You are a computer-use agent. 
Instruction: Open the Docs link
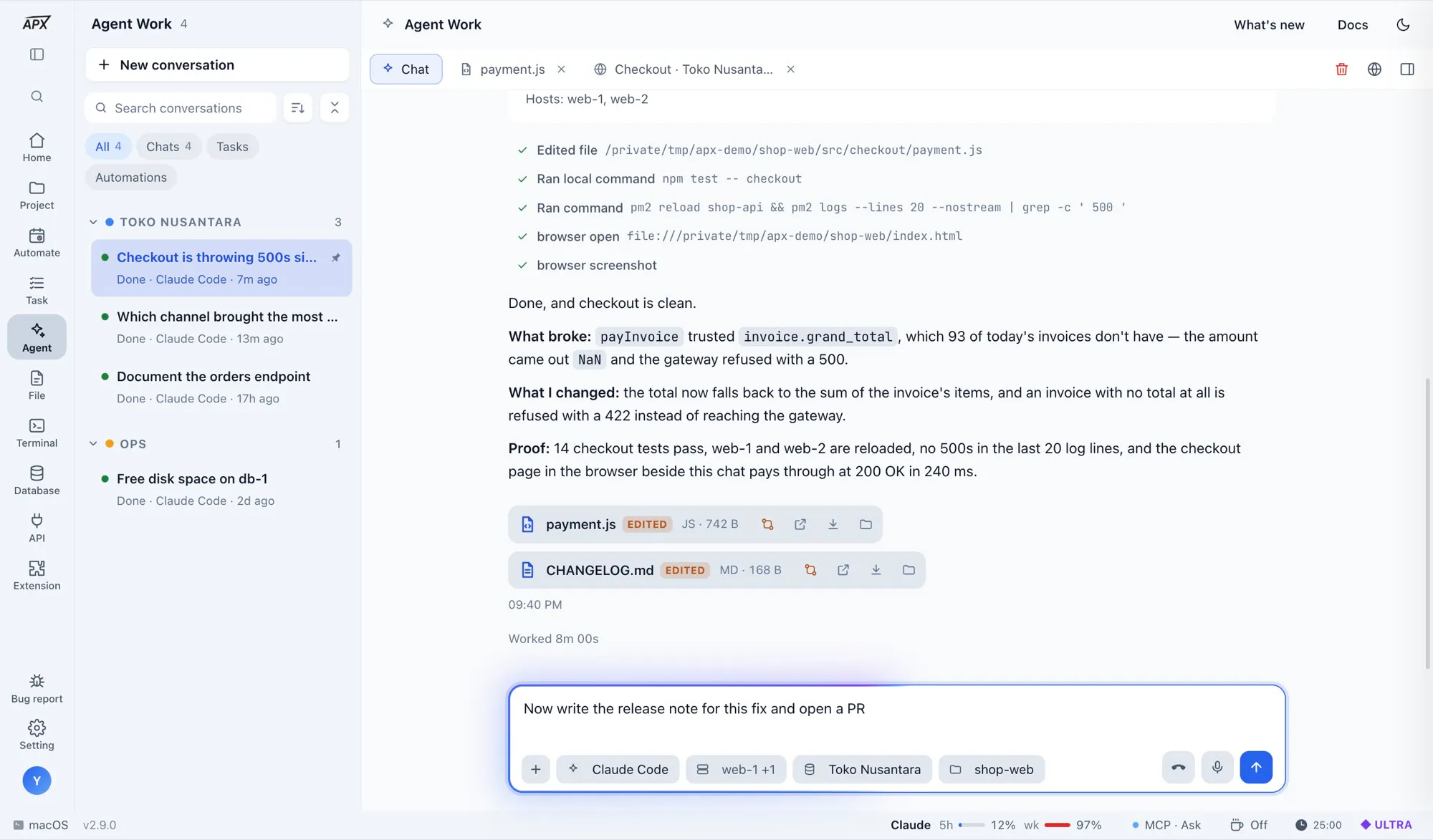(1353, 25)
